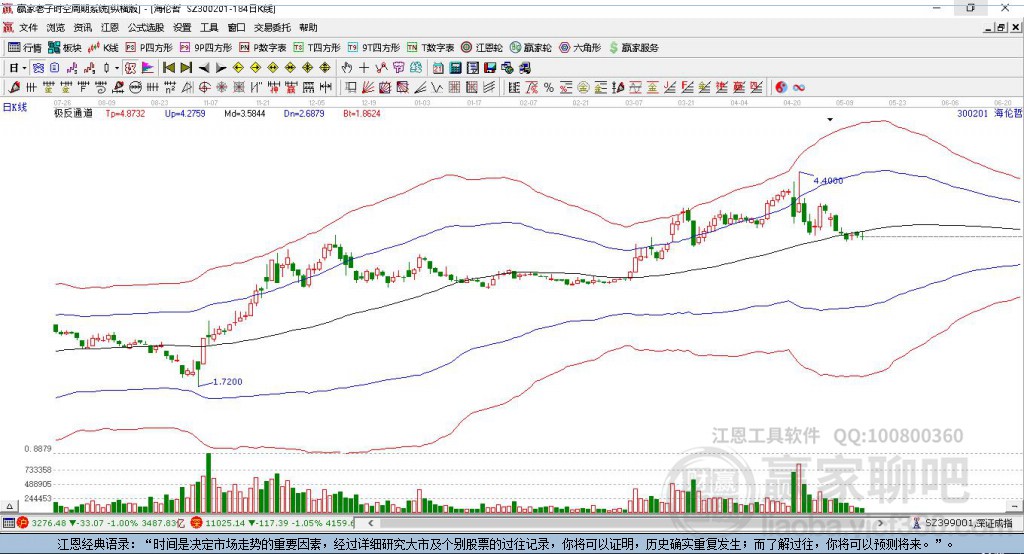Open the 9T四方形 tool

pos(373,48)
